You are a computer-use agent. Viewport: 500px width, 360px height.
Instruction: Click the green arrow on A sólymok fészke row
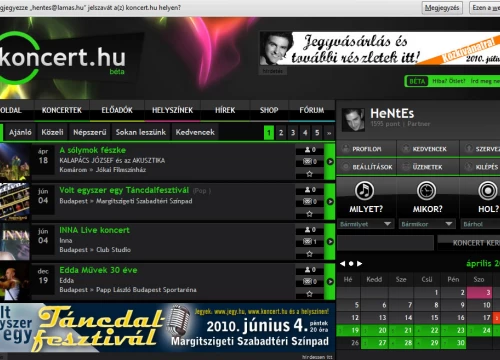(330, 162)
